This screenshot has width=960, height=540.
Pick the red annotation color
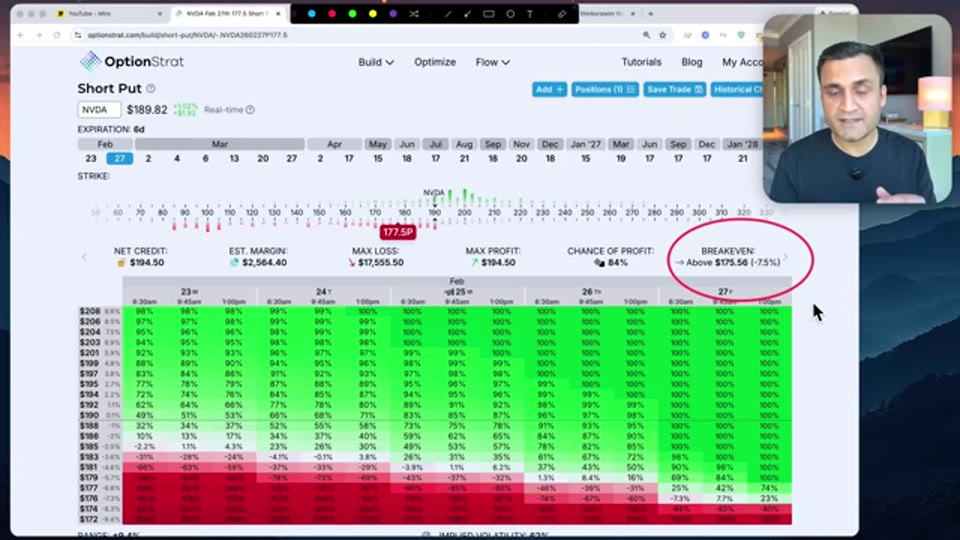pos(332,13)
